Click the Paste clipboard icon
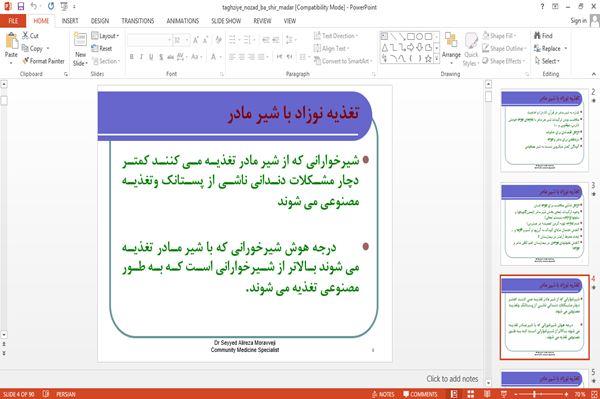The image size is (600, 399). click(11, 41)
